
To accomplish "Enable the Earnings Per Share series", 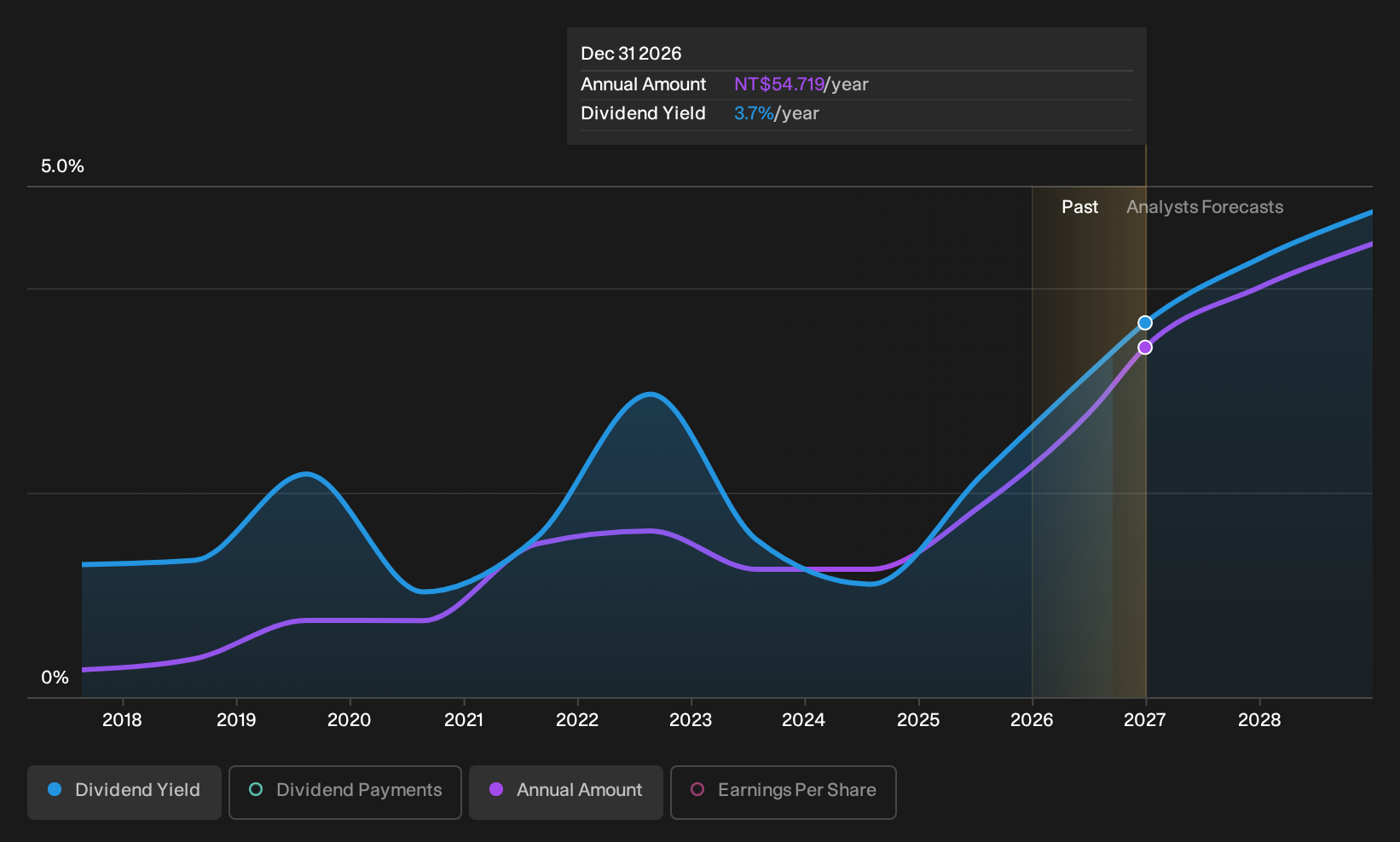I will 784,792.
